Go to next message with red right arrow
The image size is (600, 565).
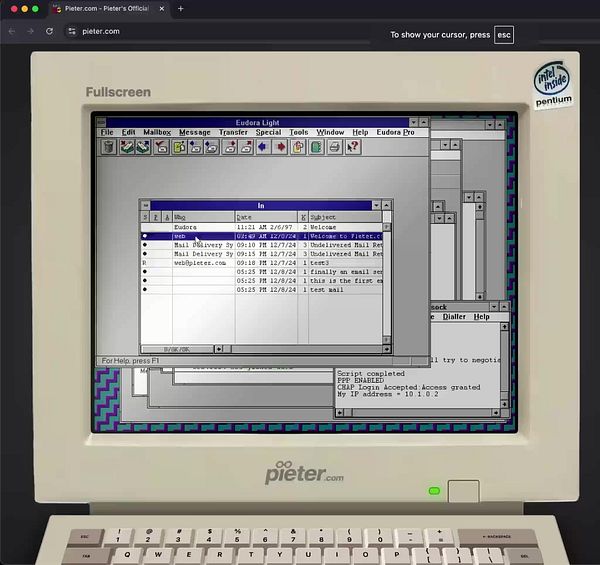(280, 147)
